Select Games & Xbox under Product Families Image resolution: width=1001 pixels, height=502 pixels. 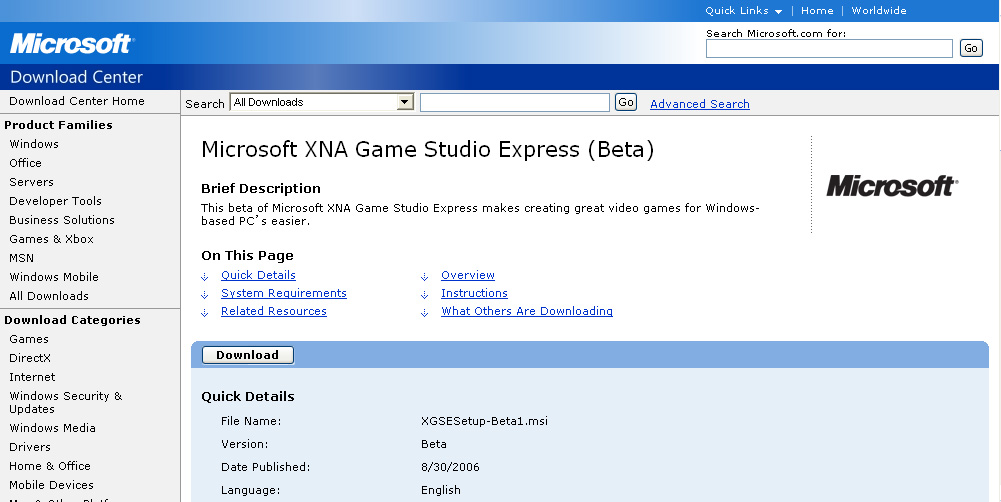click(51, 239)
